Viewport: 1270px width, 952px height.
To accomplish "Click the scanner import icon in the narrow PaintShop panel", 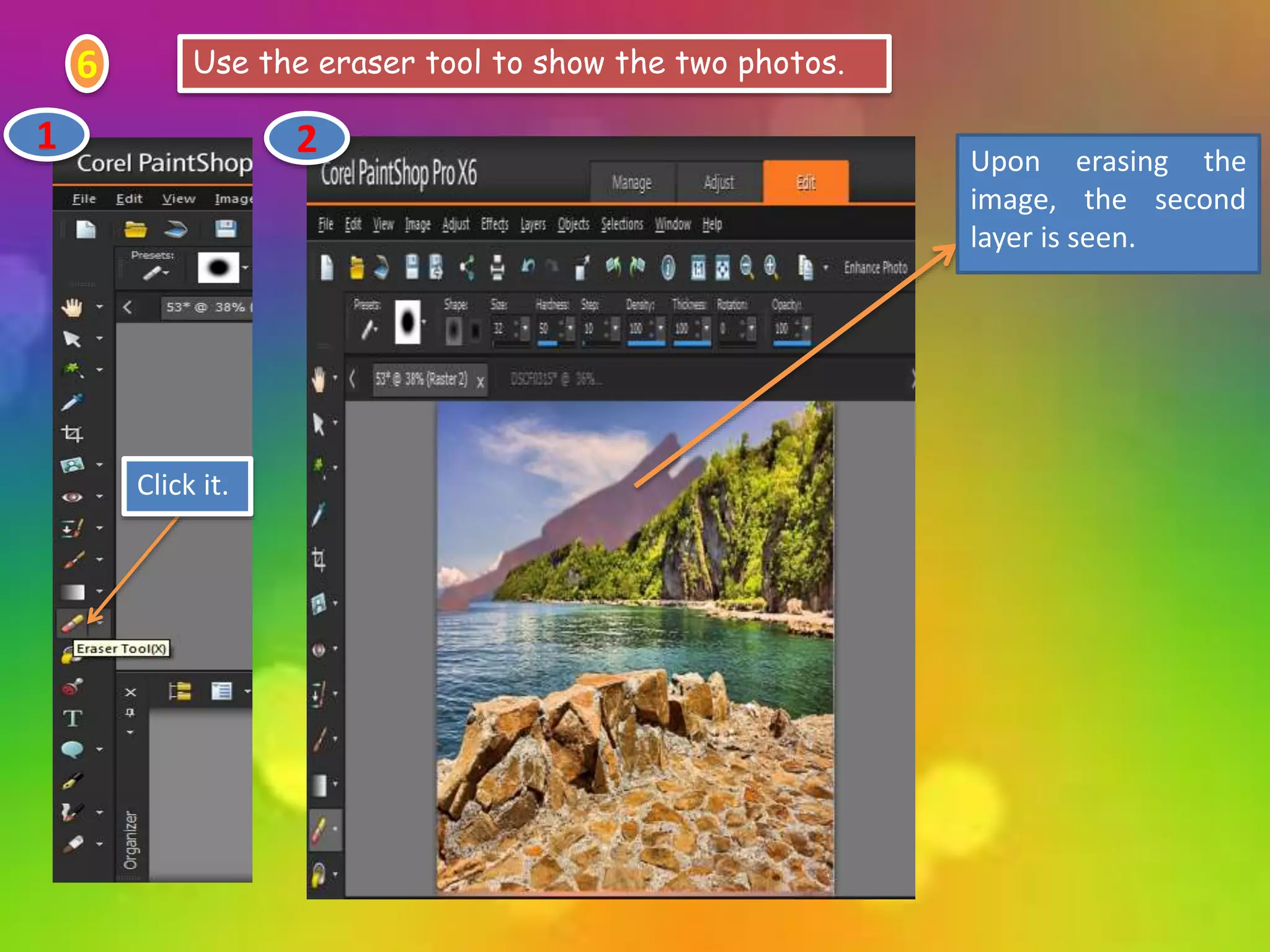I will point(175,229).
